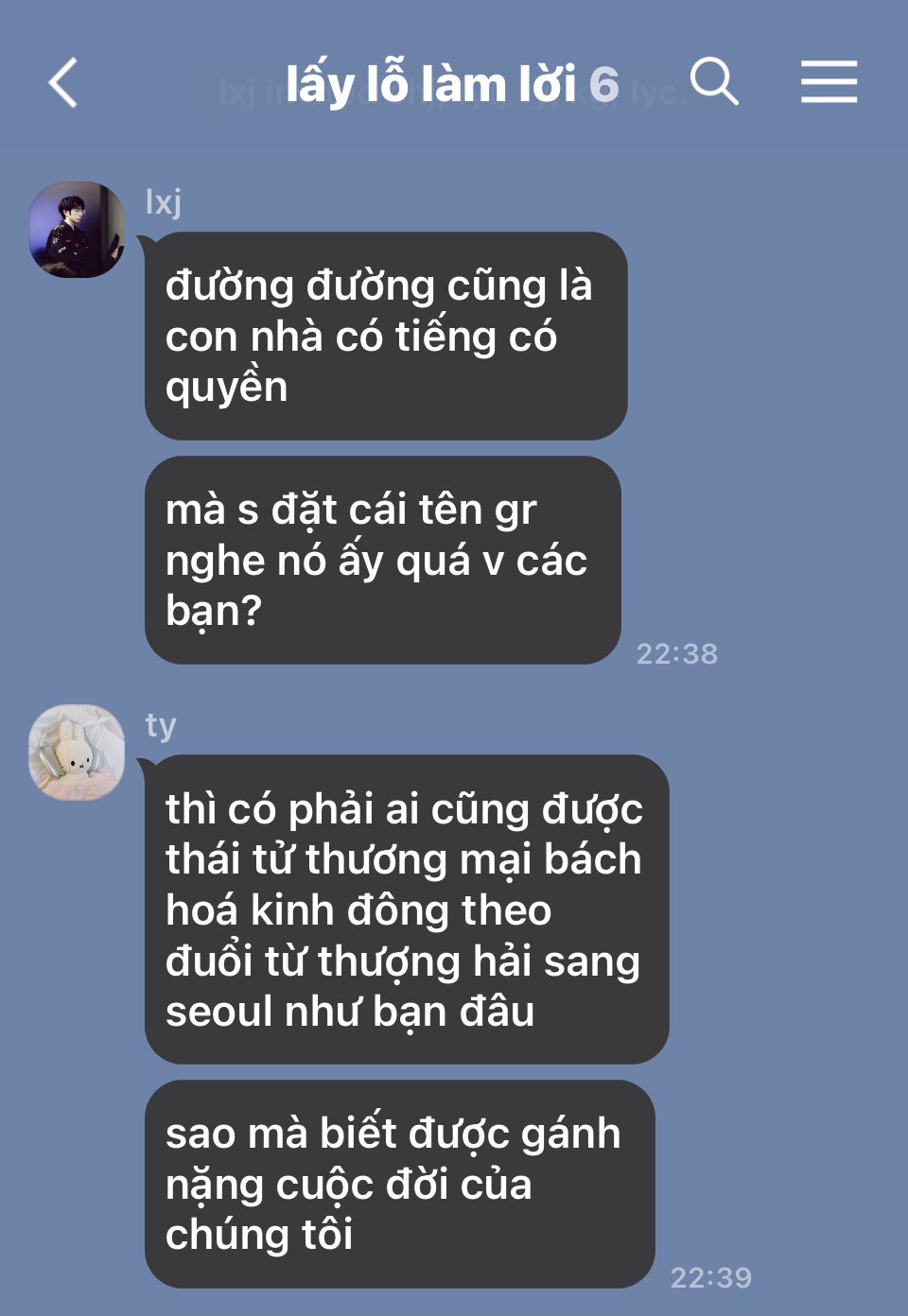The width and height of the screenshot is (908, 1316).
Task: Open lxj's profile picture
Action: [x=77, y=230]
